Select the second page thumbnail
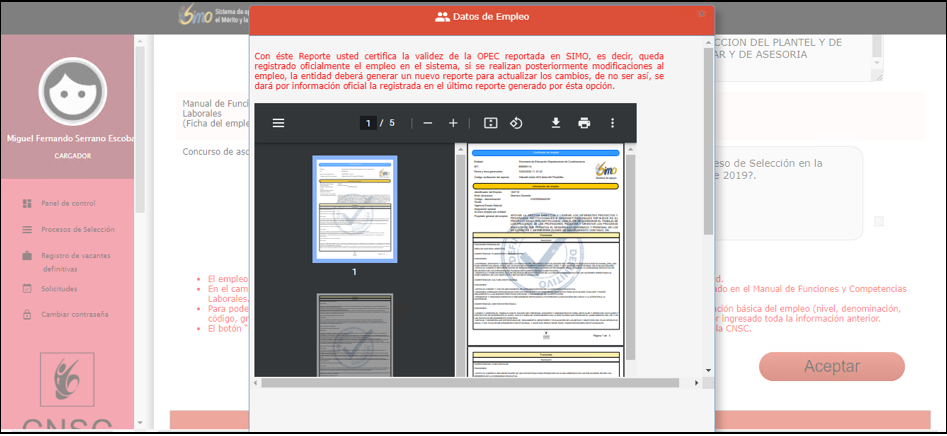 tap(354, 335)
